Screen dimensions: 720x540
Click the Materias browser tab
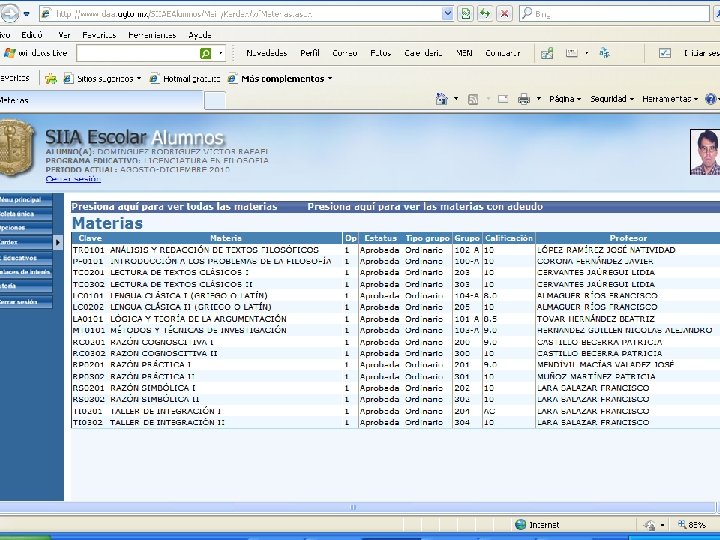[101, 100]
